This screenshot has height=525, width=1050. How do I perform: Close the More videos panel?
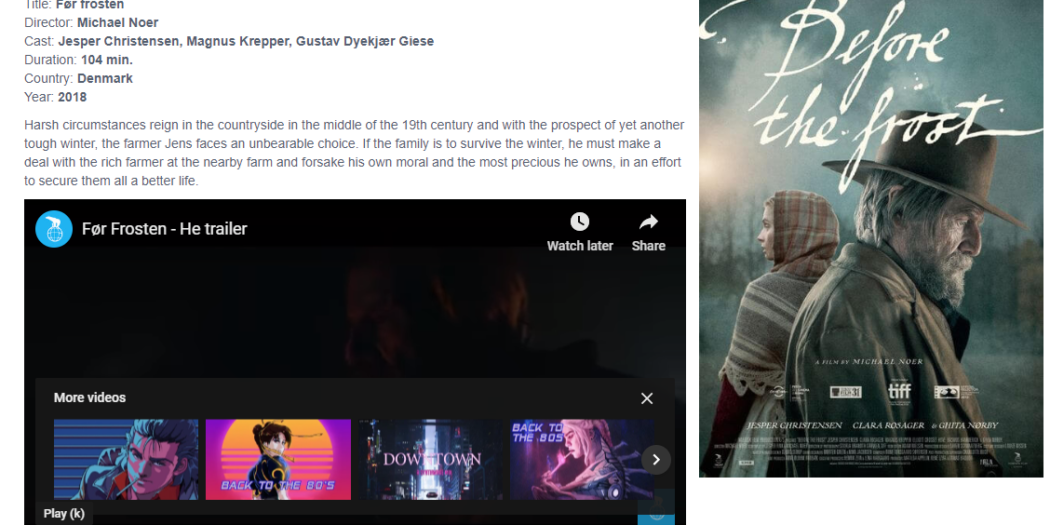(x=647, y=398)
